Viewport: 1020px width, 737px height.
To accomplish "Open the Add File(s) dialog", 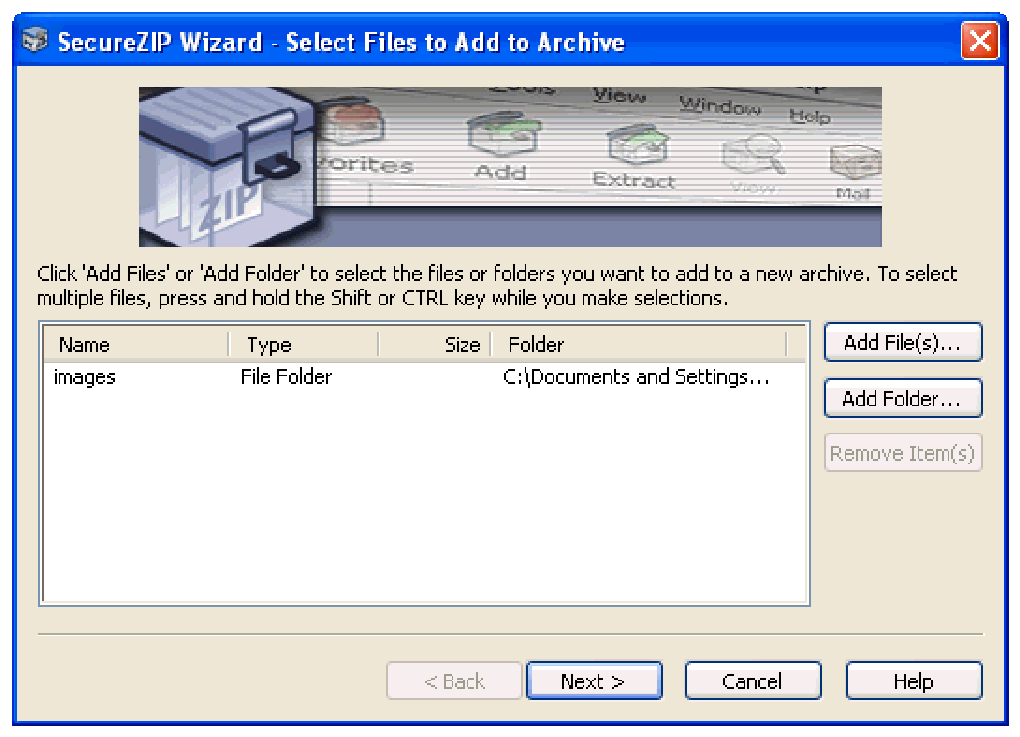I will pyautogui.click(x=902, y=342).
